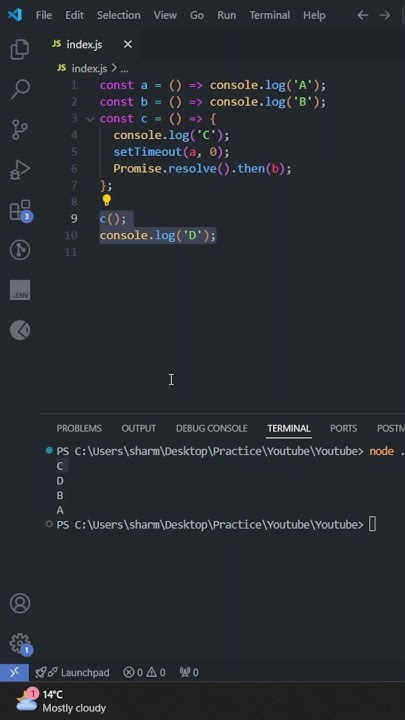The height and width of the screenshot is (720, 405).
Task: Click 'Promise' on line 6
Action: [x=137, y=169]
